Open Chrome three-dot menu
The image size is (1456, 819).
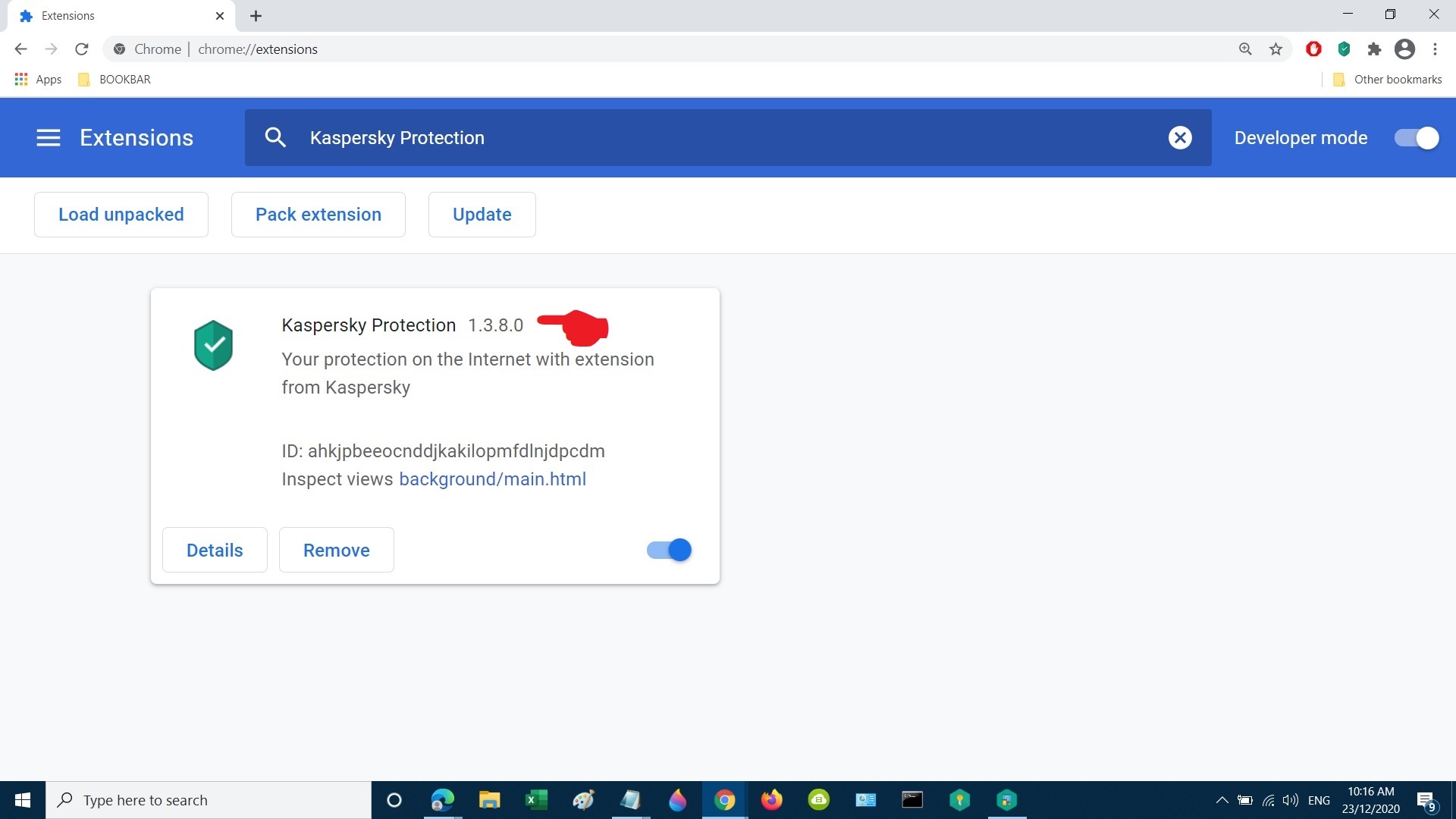(1435, 49)
